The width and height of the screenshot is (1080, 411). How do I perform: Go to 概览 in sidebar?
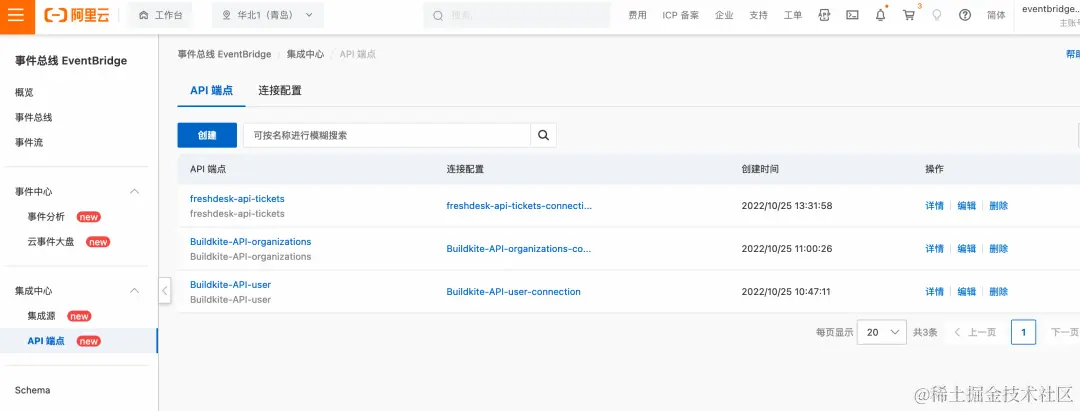24,92
